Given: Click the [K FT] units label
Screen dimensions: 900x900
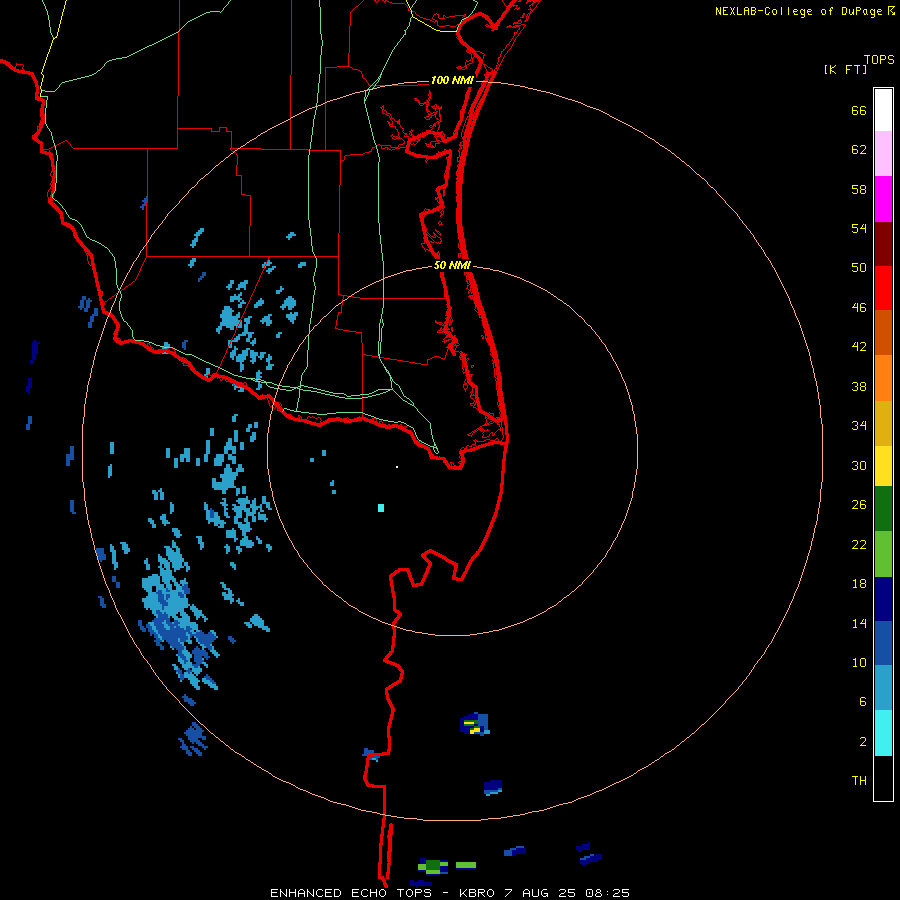Looking at the screenshot, I should pyautogui.click(x=845, y=69).
